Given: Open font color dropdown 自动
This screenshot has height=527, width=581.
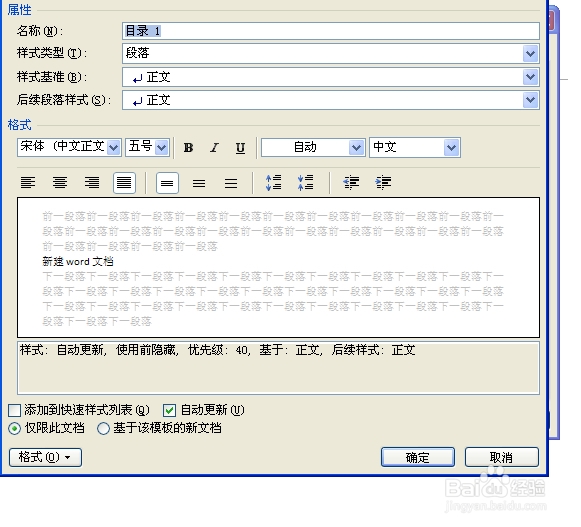Looking at the screenshot, I should [x=356, y=148].
